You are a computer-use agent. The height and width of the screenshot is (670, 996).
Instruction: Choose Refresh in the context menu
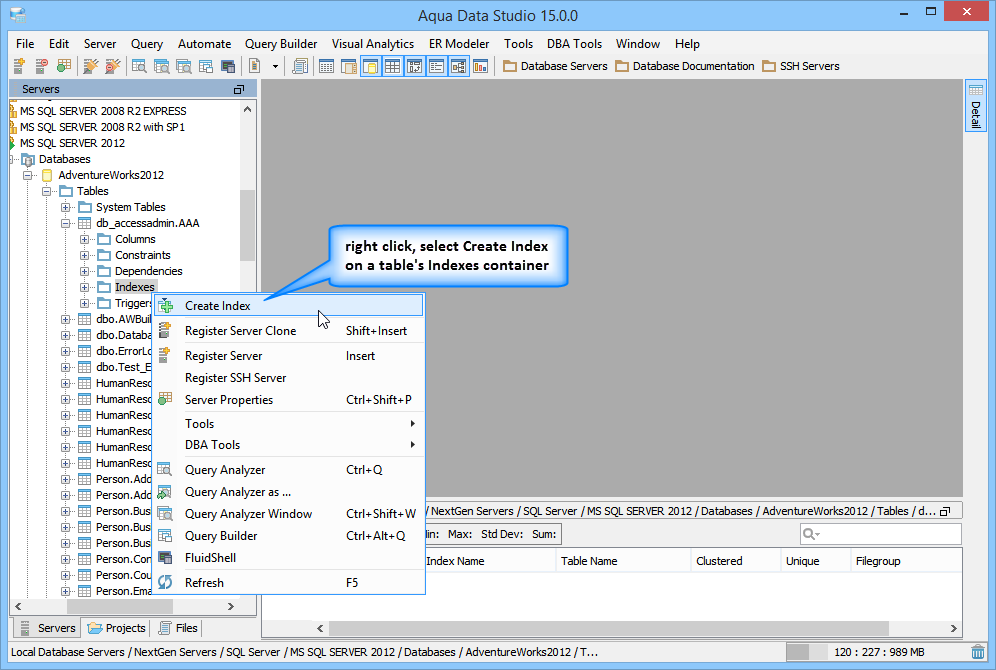click(x=289, y=583)
